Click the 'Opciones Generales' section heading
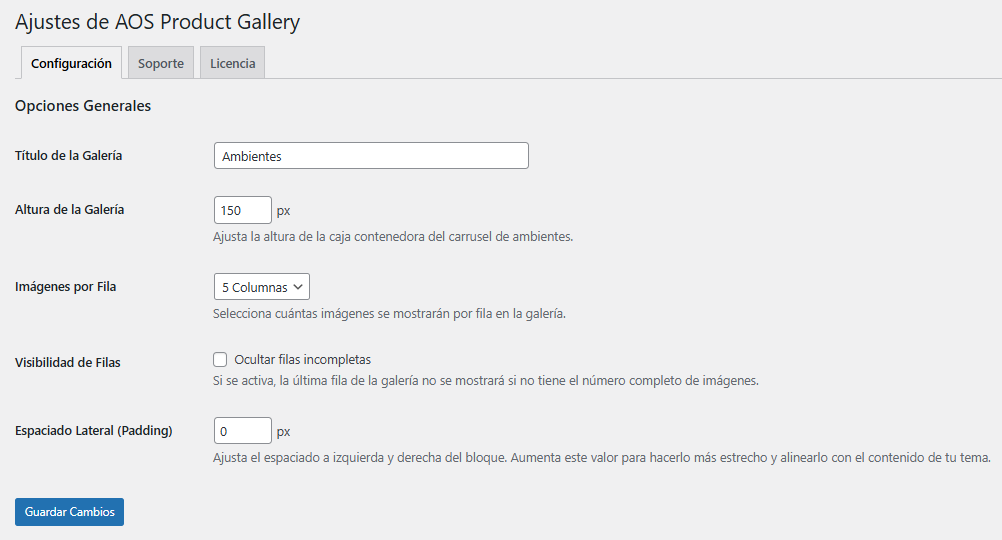This screenshot has height=540, width=1002. coord(83,106)
